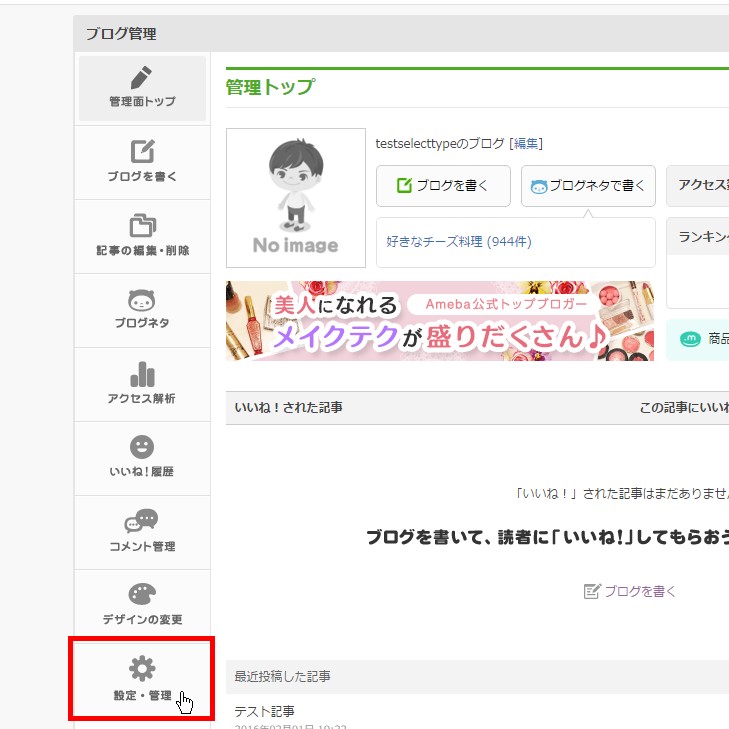Image resolution: width=729 pixels, height=729 pixels.
Task: Open the 美人になれる メイクテク banner
Action: click(440, 321)
